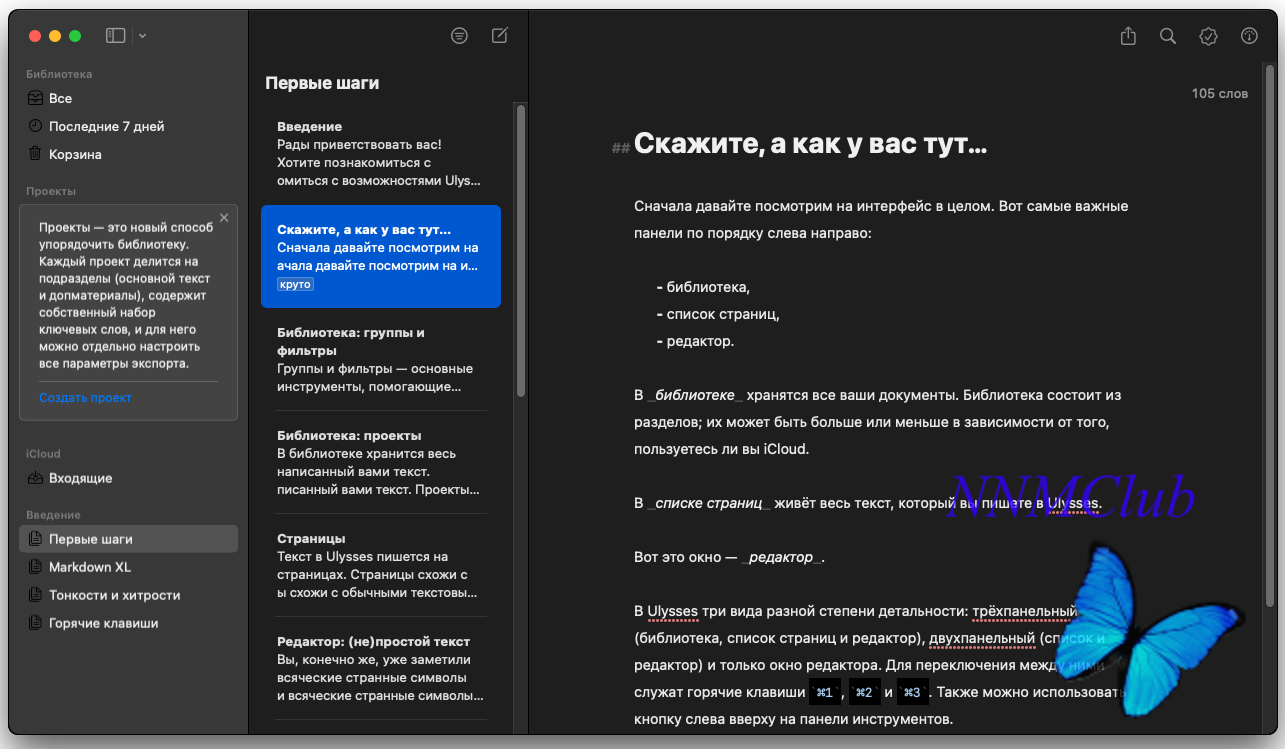This screenshot has width=1285, height=749.
Task: Create a new sheet with the compose icon
Action: pyautogui.click(x=500, y=36)
